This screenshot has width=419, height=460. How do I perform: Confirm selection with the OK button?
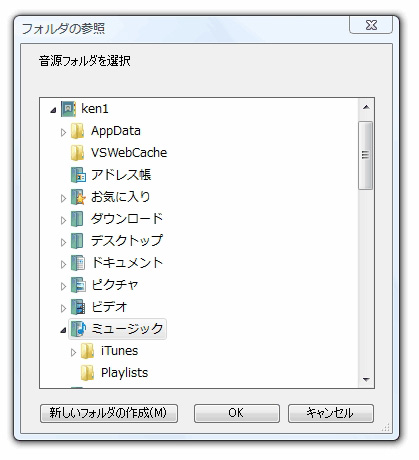coord(237,413)
